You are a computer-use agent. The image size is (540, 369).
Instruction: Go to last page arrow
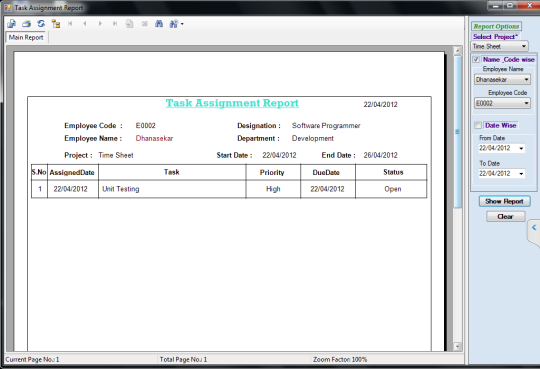(115, 24)
